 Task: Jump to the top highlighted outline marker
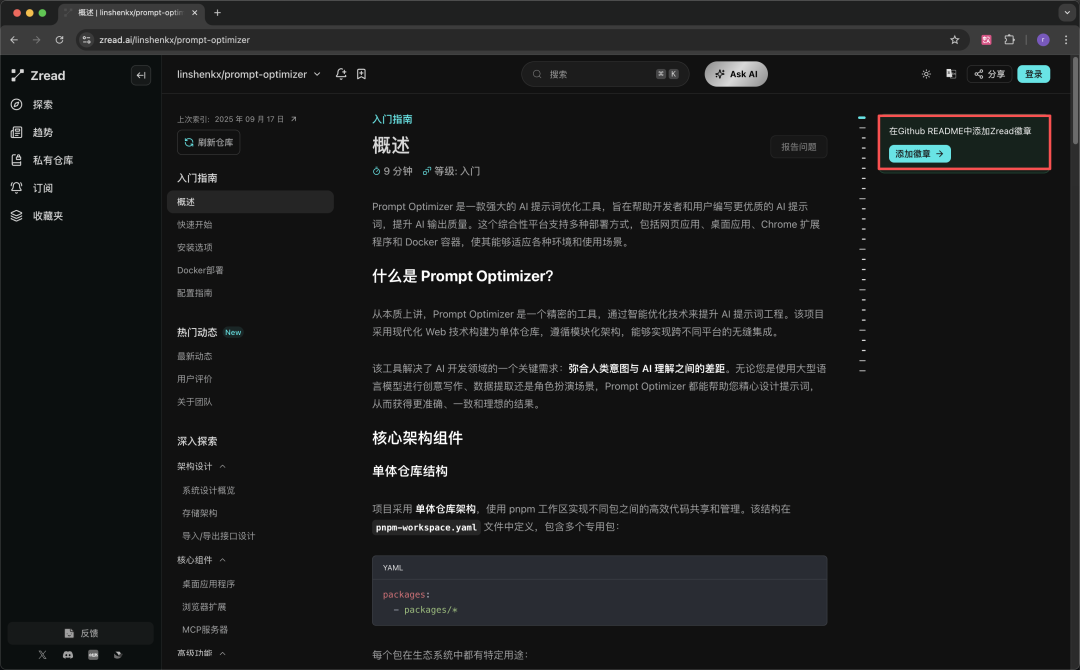pyautogui.click(x=862, y=118)
